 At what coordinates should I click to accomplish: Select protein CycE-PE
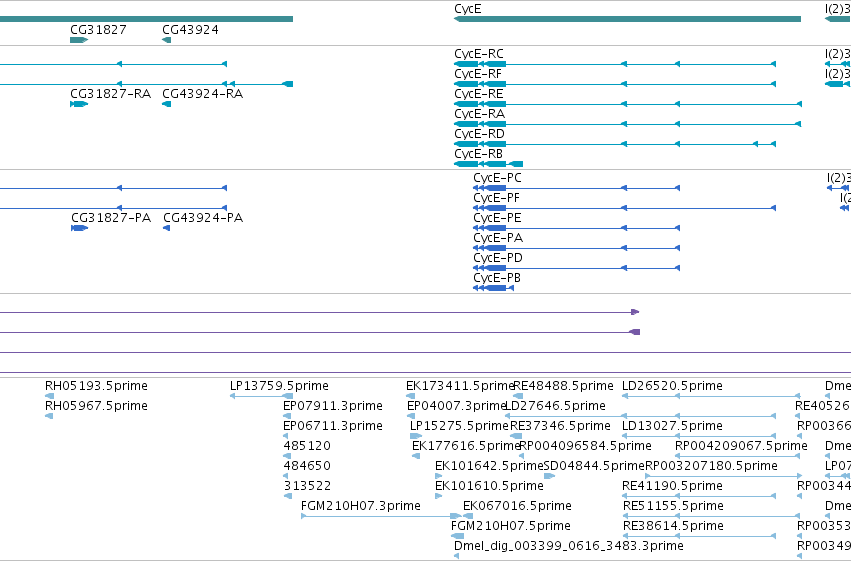[x=576, y=228]
